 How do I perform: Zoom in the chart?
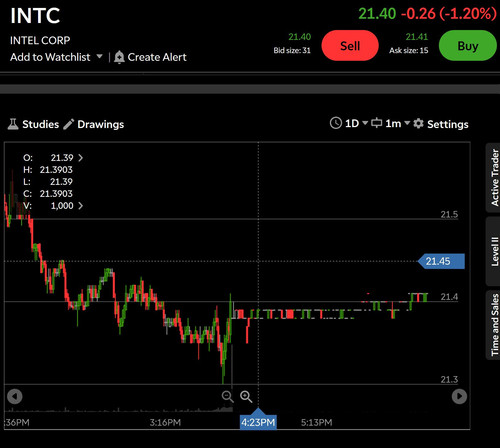tap(246, 396)
